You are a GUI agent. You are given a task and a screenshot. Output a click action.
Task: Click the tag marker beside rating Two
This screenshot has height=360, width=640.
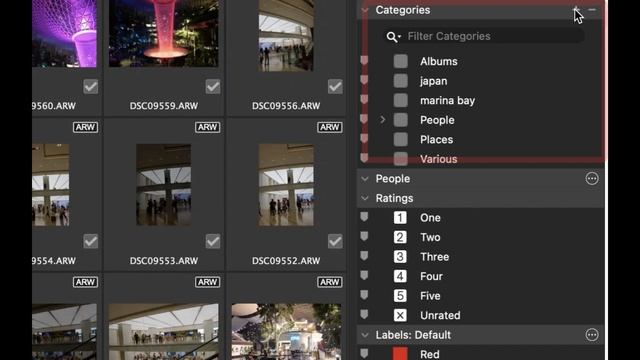(364, 237)
